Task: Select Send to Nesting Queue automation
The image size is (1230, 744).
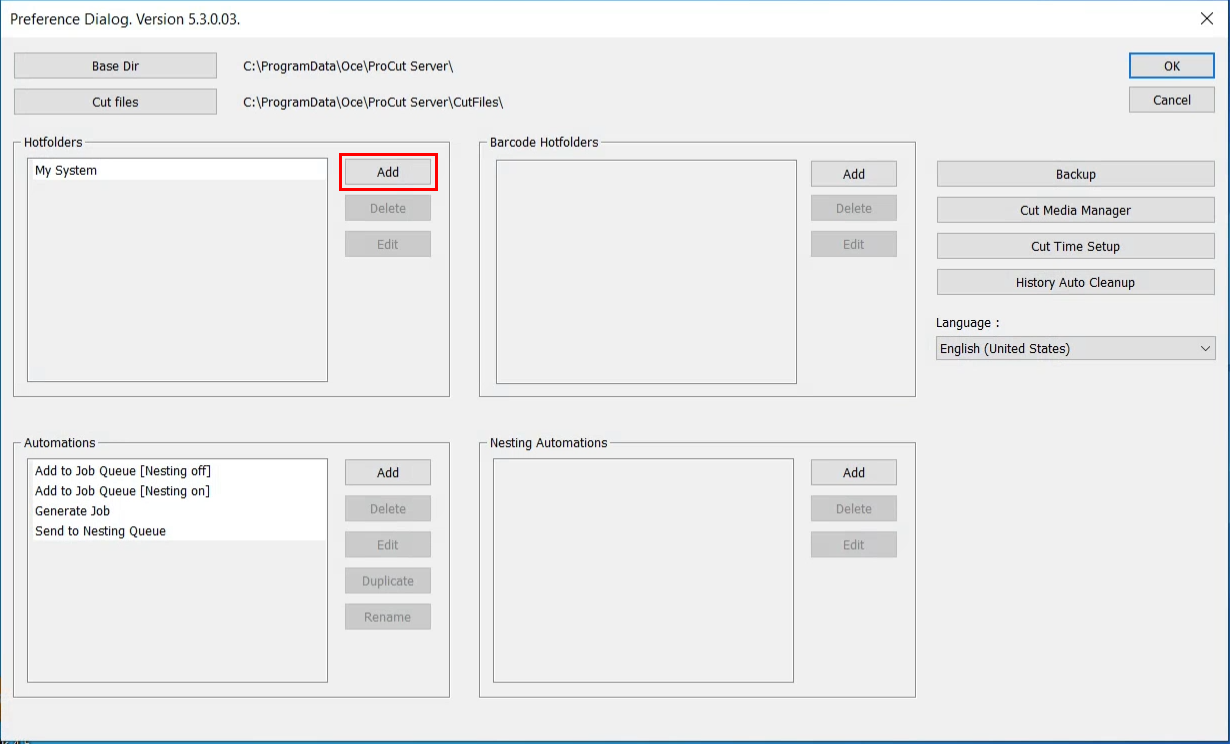Action: pos(101,531)
